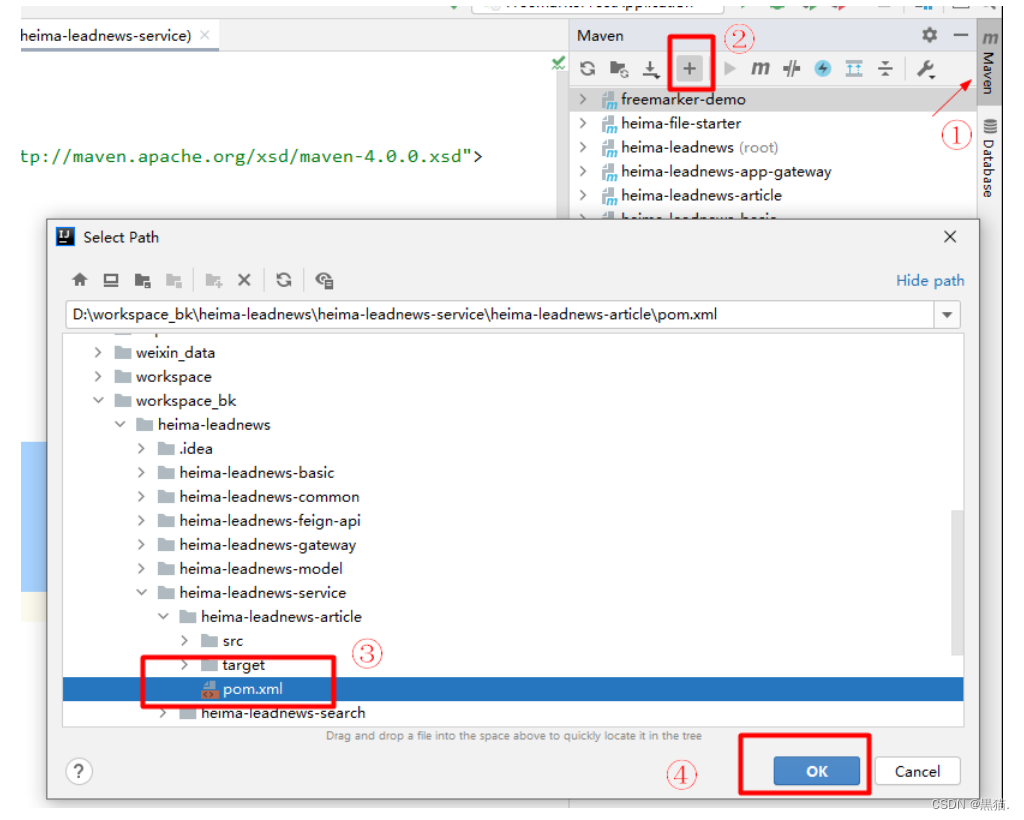Click the Cancel button

(917, 771)
